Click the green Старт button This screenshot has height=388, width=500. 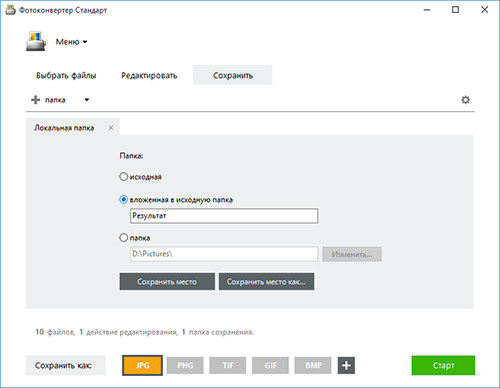point(443,365)
